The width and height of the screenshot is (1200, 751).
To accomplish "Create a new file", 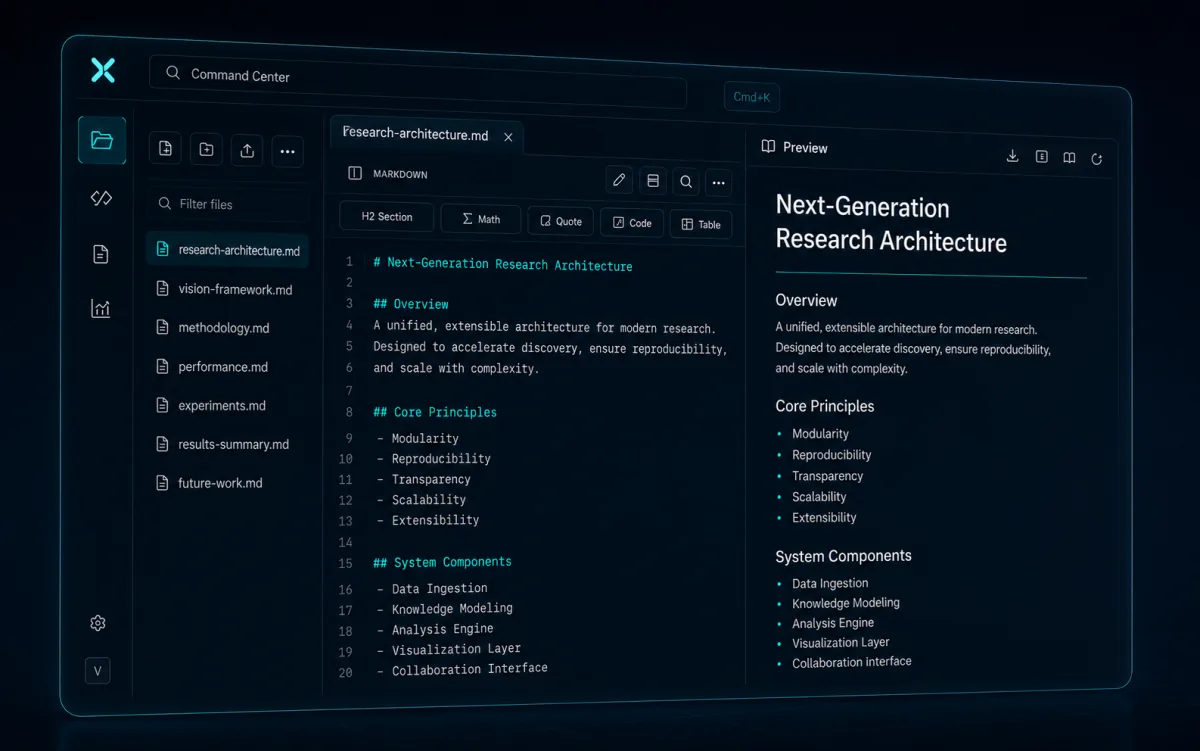I will tap(166, 149).
